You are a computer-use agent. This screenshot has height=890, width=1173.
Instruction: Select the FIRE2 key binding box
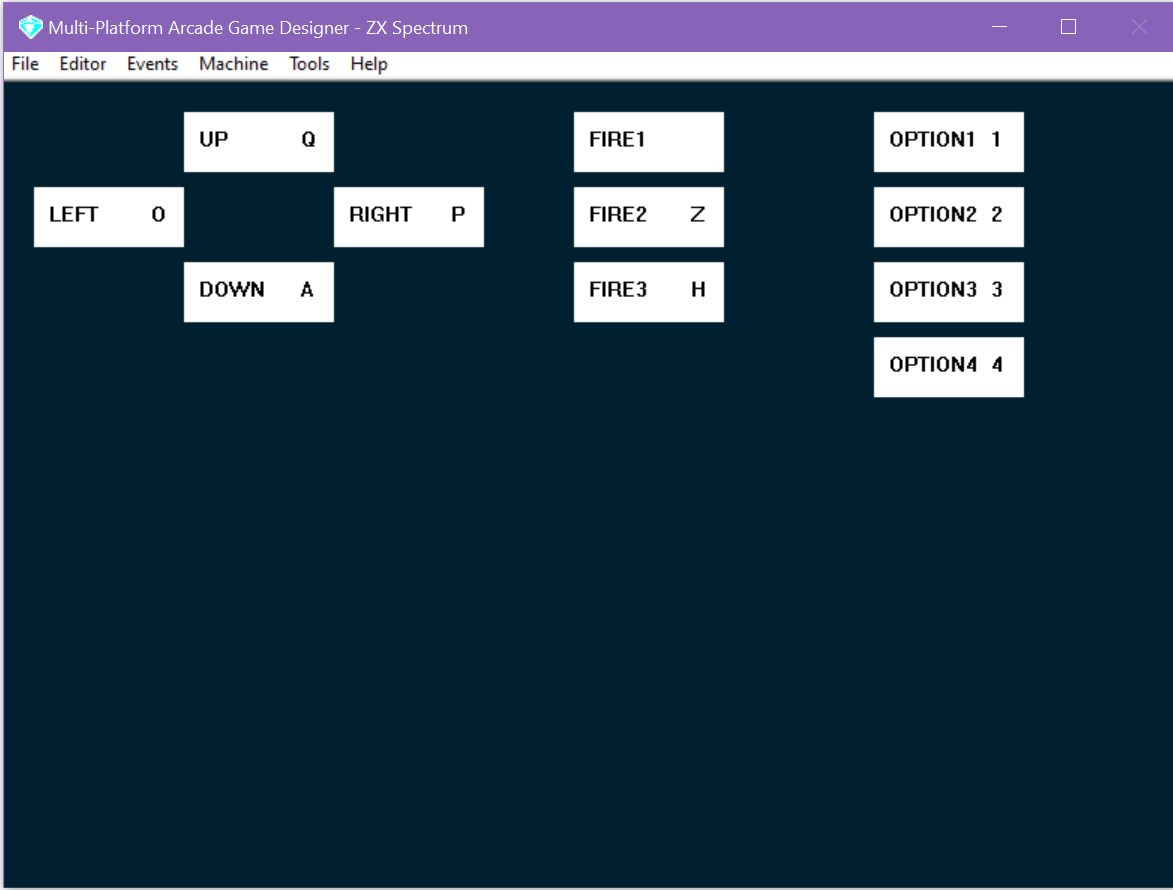pos(649,217)
